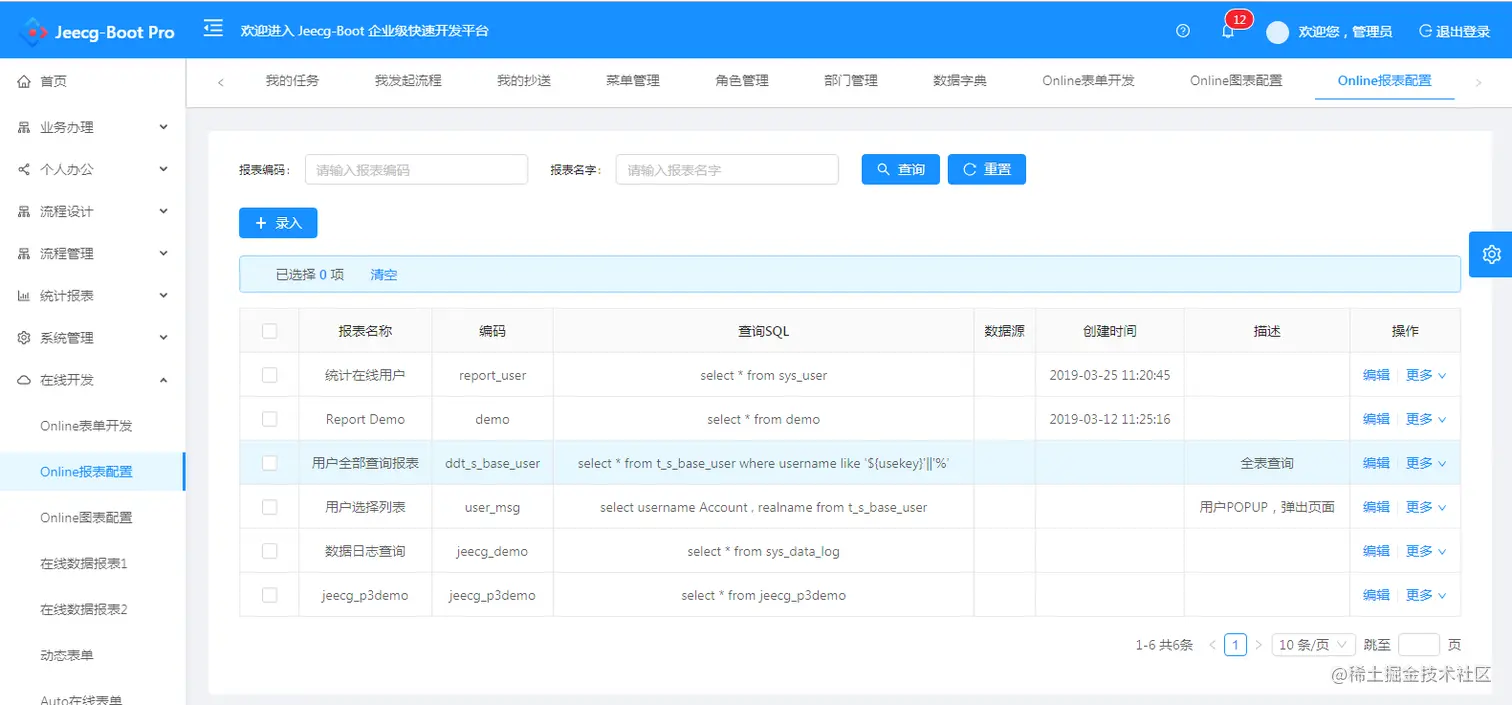Screen dimensions: 1512x705
Task: Click the admin avatar icon
Action: pos(1277,31)
